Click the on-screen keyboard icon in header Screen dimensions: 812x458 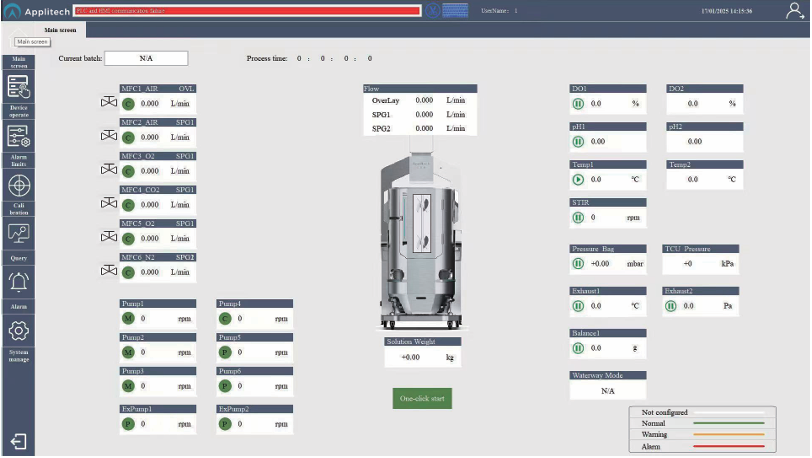pyautogui.click(x=455, y=10)
